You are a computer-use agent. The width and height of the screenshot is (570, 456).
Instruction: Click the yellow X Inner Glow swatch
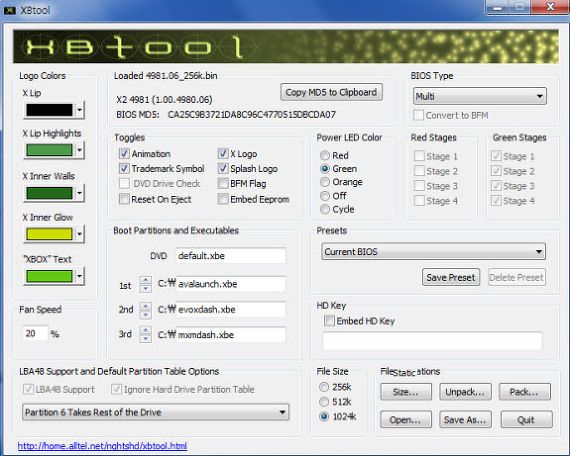(49, 234)
